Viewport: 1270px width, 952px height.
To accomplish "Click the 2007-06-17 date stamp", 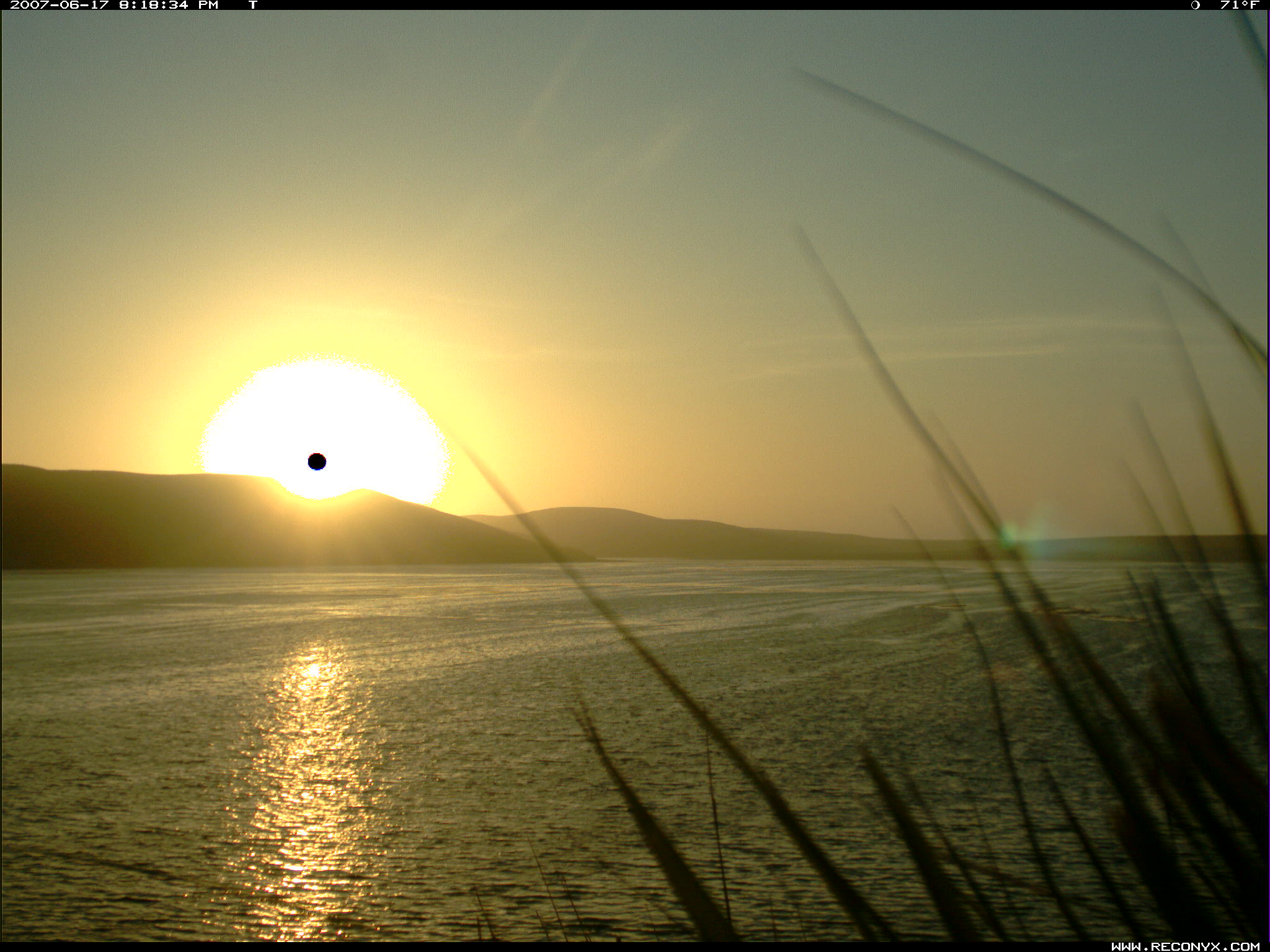I will (59, 5).
